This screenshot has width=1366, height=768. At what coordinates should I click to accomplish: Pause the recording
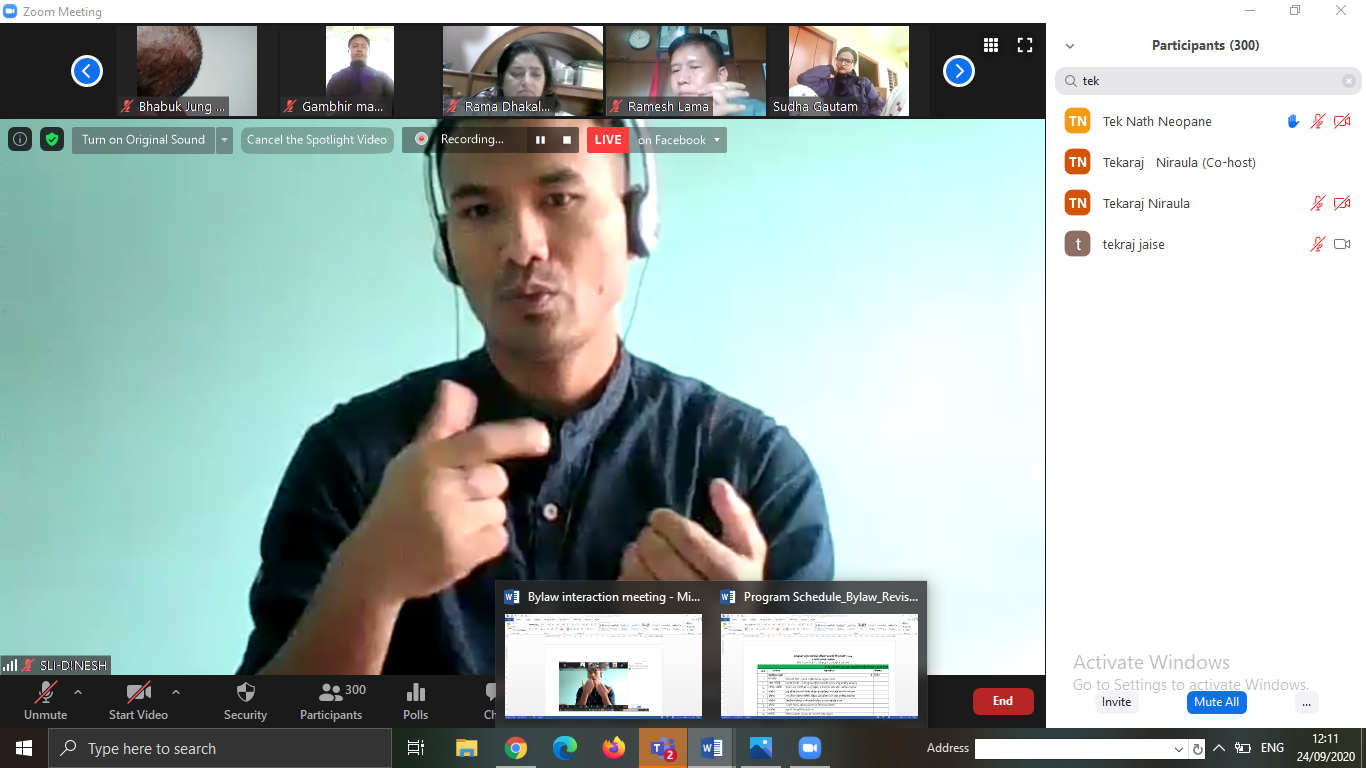pyautogui.click(x=540, y=140)
